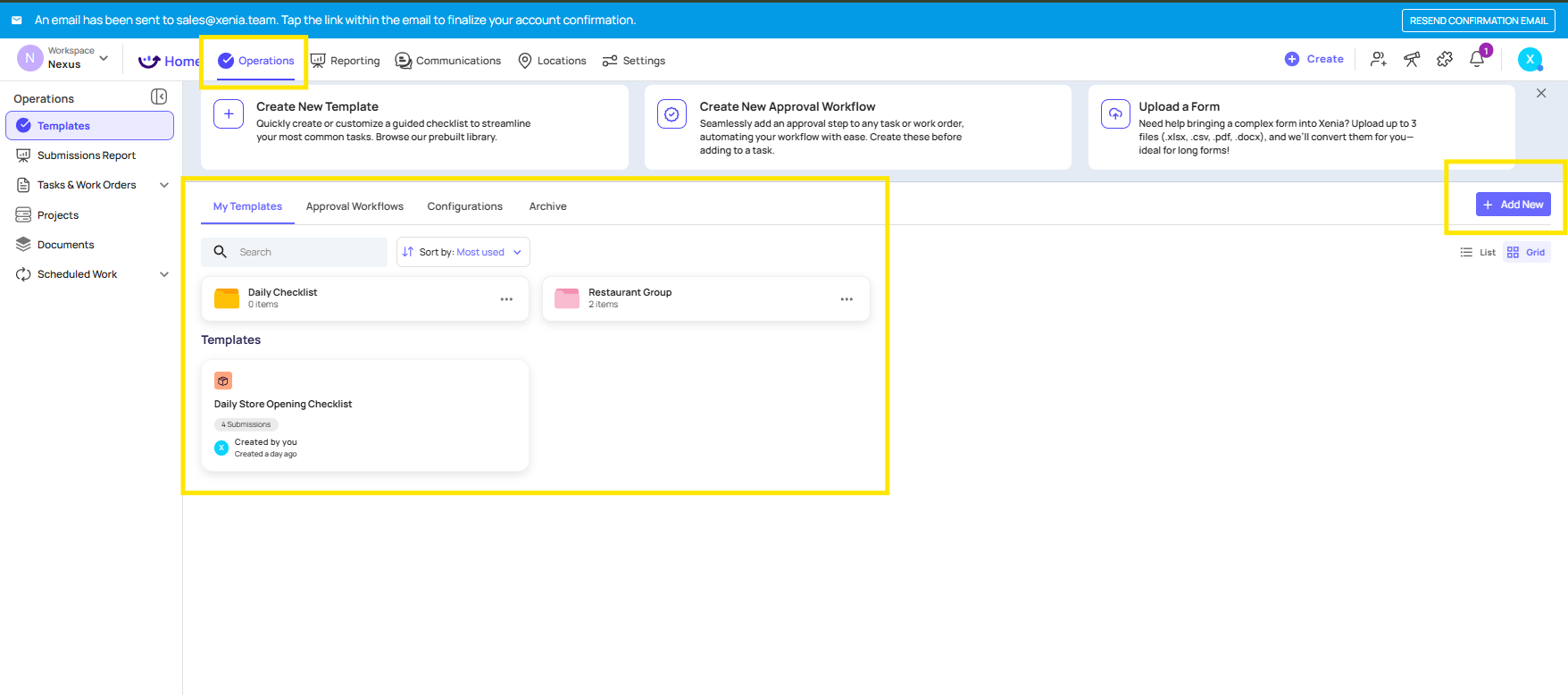Open the telescope explore icon
The width and height of the screenshot is (1568, 695).
[x=1412, y=60]
